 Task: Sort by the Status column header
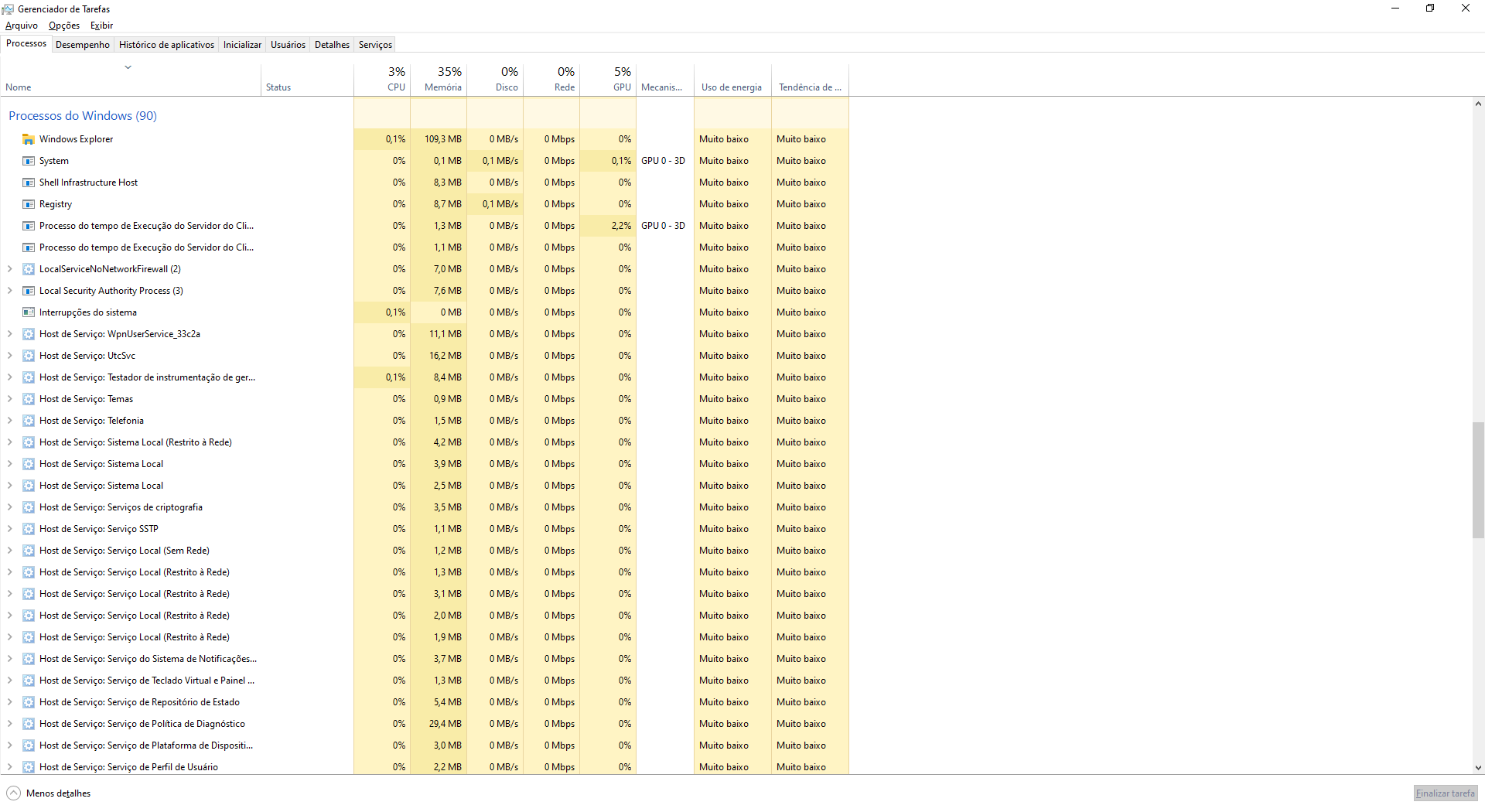pyautogui.click(x=307, y=79)
